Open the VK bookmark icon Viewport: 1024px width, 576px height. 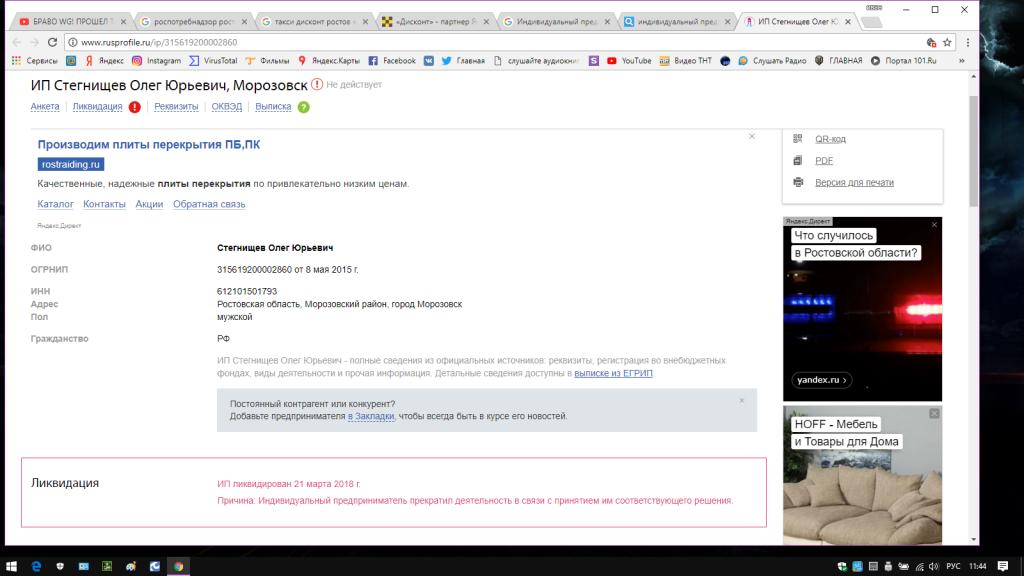click(428, 61)
